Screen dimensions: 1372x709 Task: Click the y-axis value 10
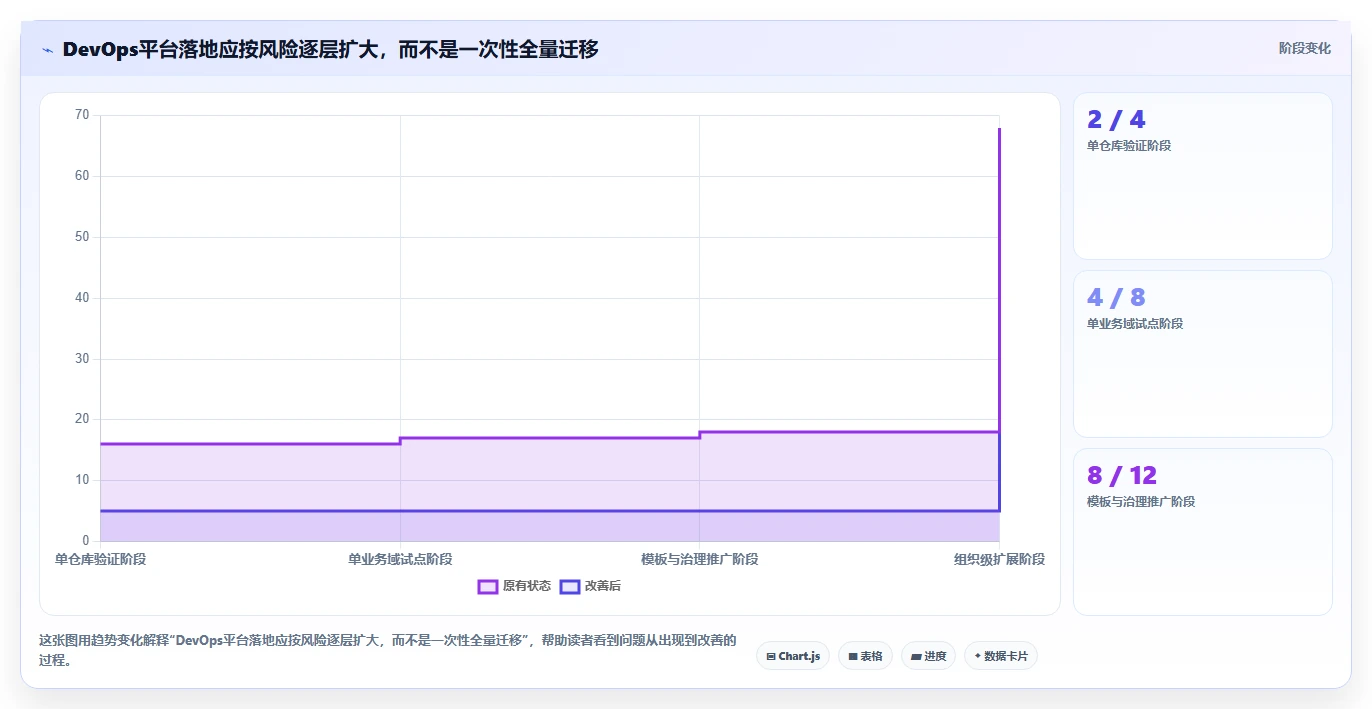click(x=82, y=480)
